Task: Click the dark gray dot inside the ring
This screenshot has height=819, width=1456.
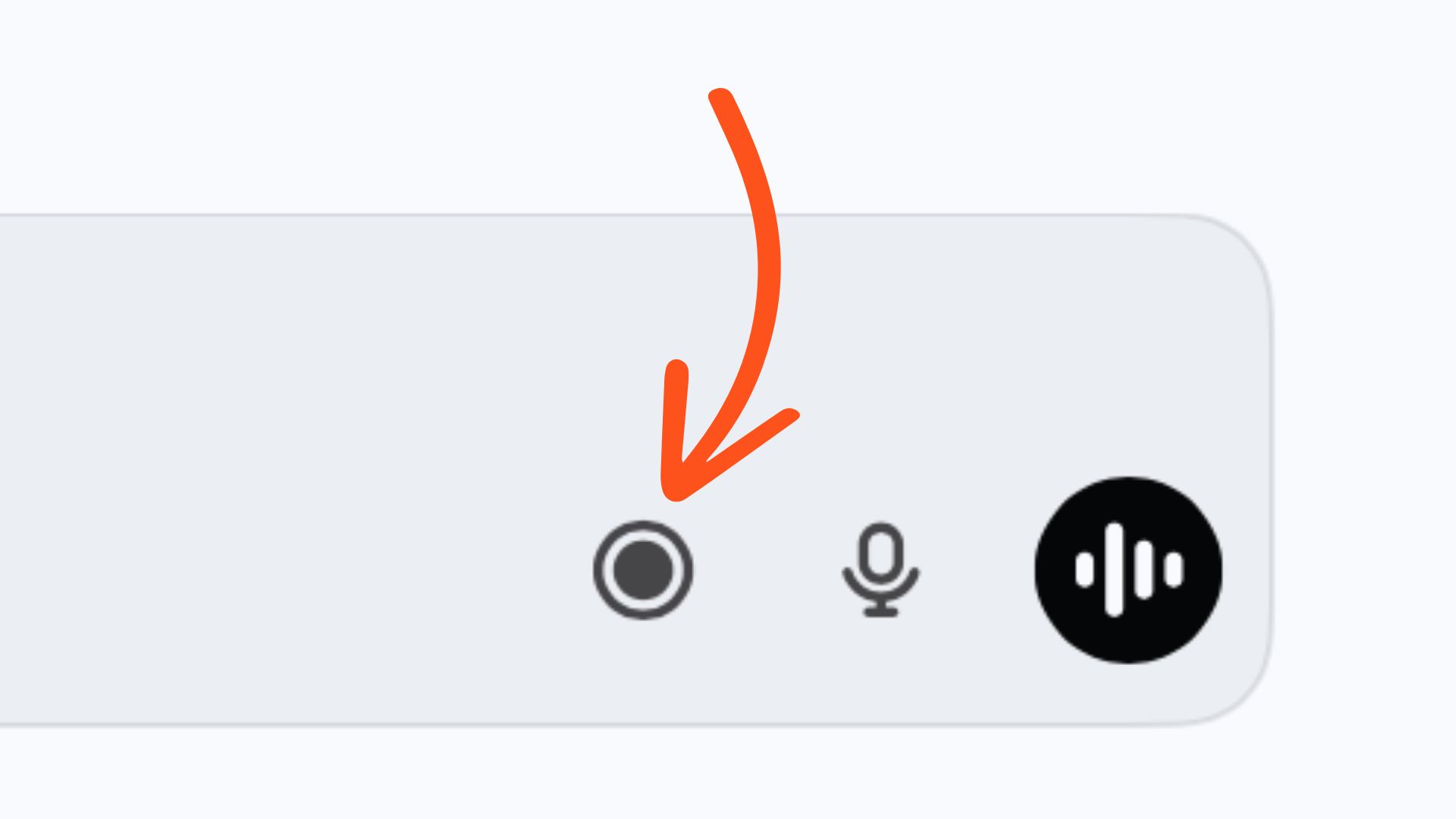Action: click(x=643, y=570)
